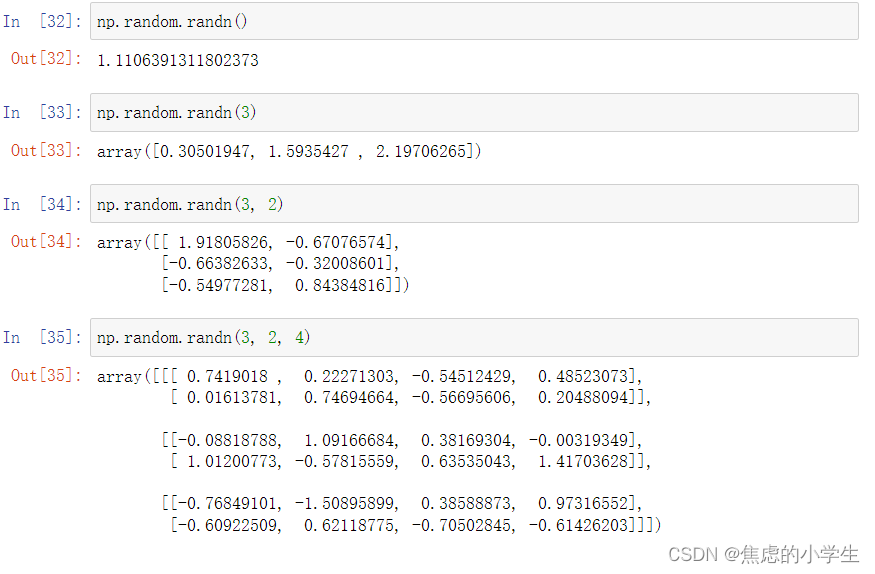Click the 1.1106391311802373 output value
The height and width of the screenshot is (574, 875).
pos(177,60)
